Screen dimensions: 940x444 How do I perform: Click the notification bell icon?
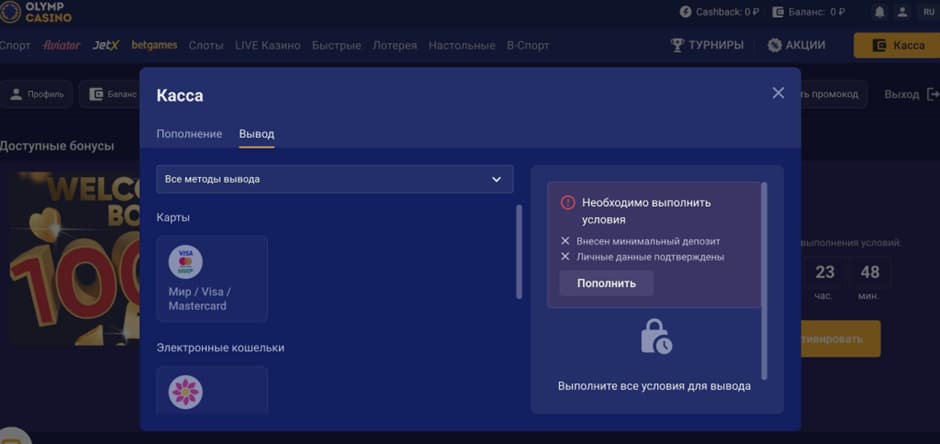coord(880,12)
